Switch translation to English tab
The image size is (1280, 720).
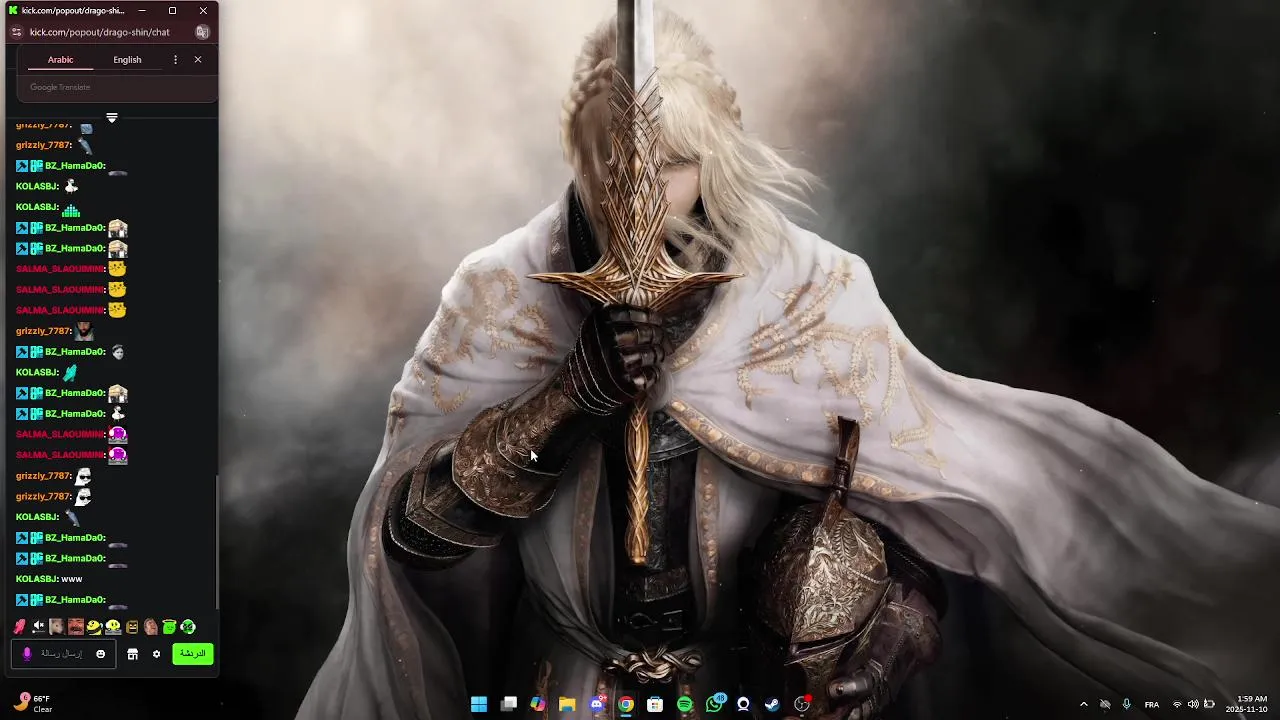coord(127,60)
